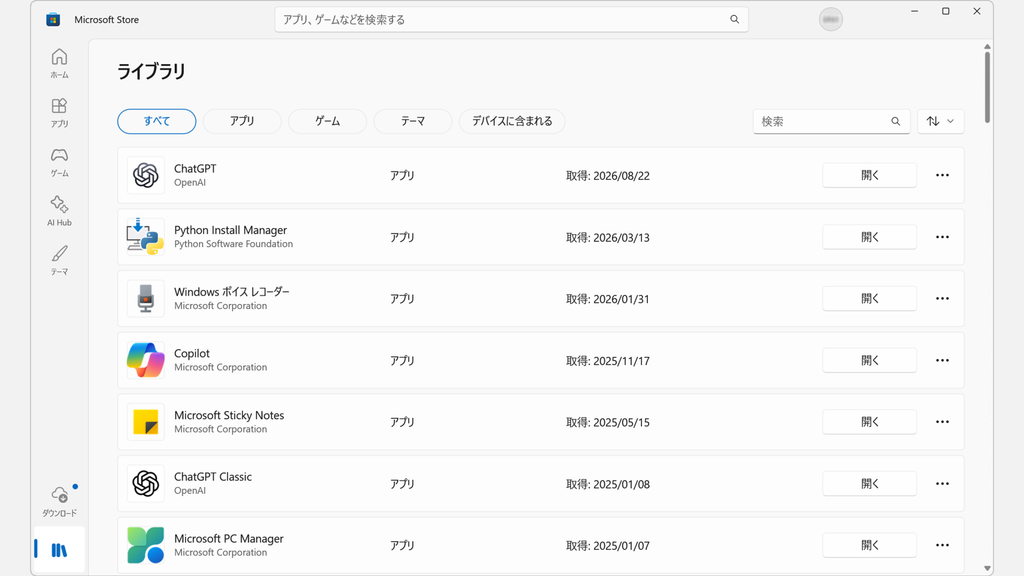Open the Apps (アプリ) sidebar section
The height and width of the screenshot is (576, 1024).
pos(59,112)
